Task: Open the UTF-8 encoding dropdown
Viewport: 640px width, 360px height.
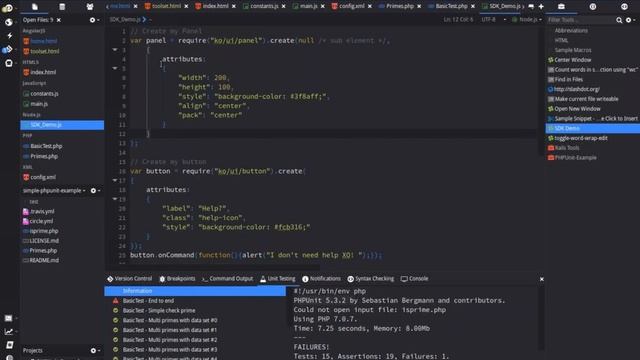Action: point(494,20)
